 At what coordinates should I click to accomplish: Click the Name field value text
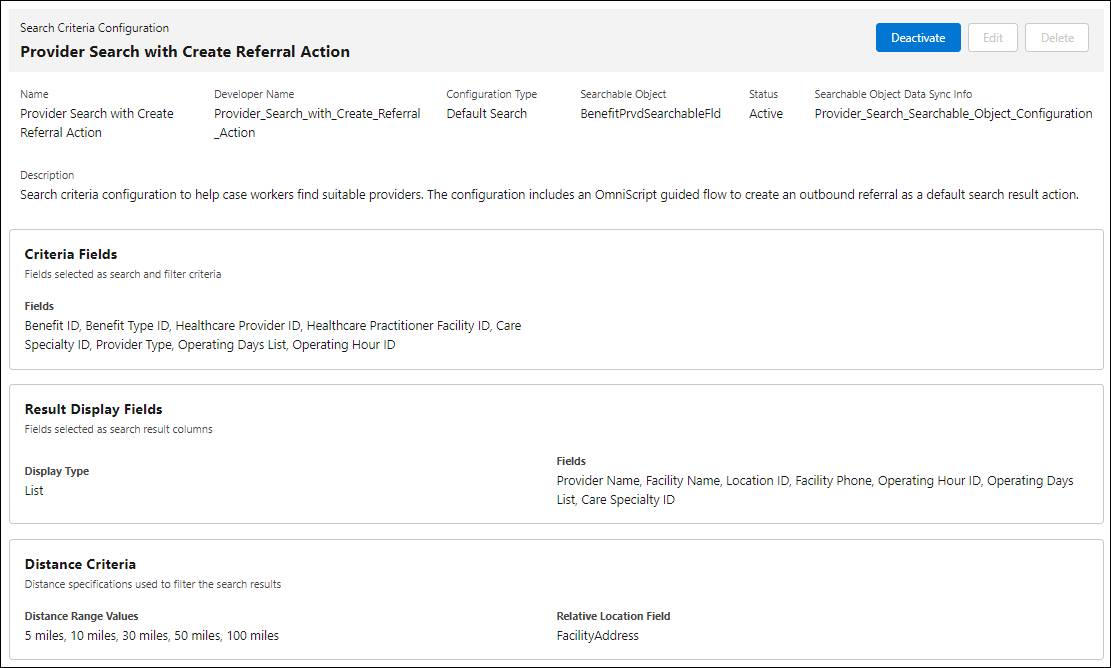pos(96,123)
